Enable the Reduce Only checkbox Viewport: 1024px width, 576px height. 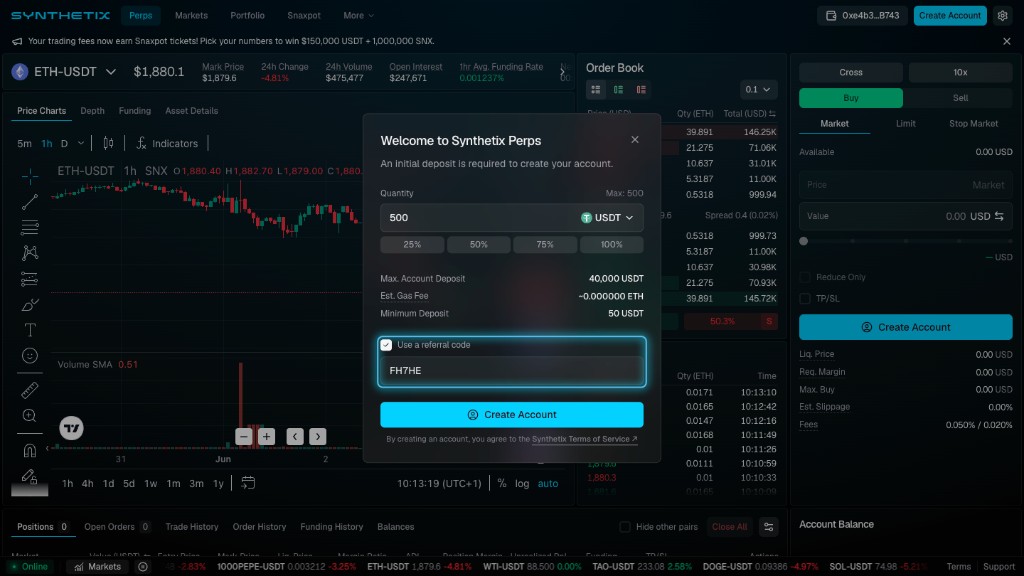pos(805,277)
